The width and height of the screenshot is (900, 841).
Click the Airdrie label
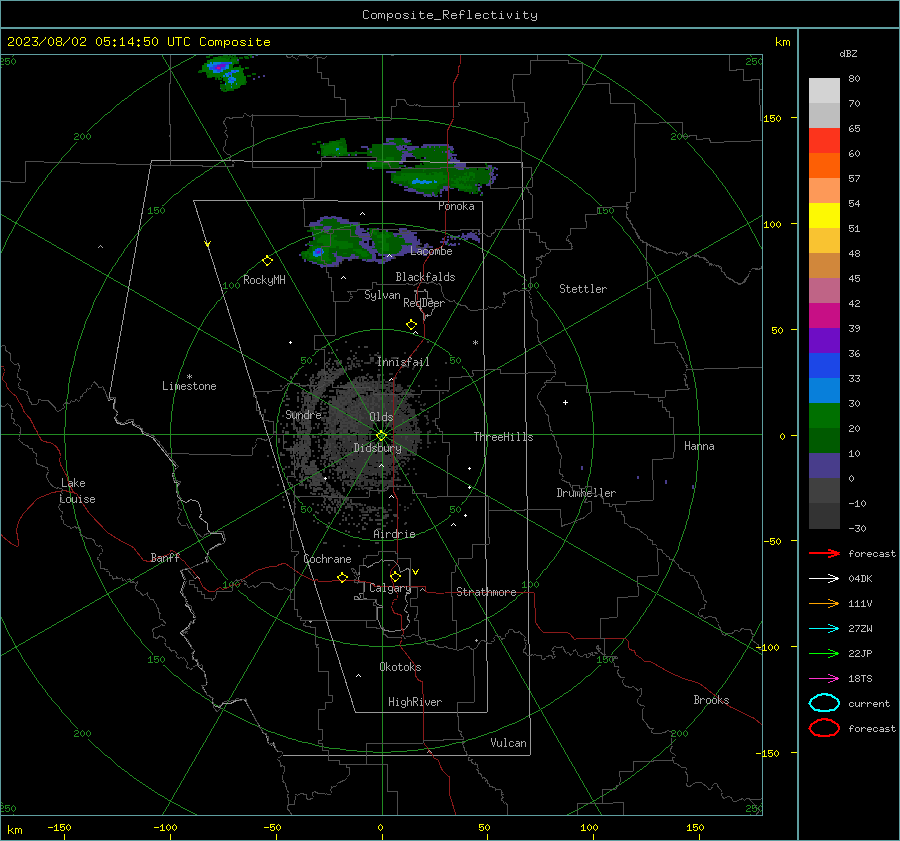click(394, 534)
